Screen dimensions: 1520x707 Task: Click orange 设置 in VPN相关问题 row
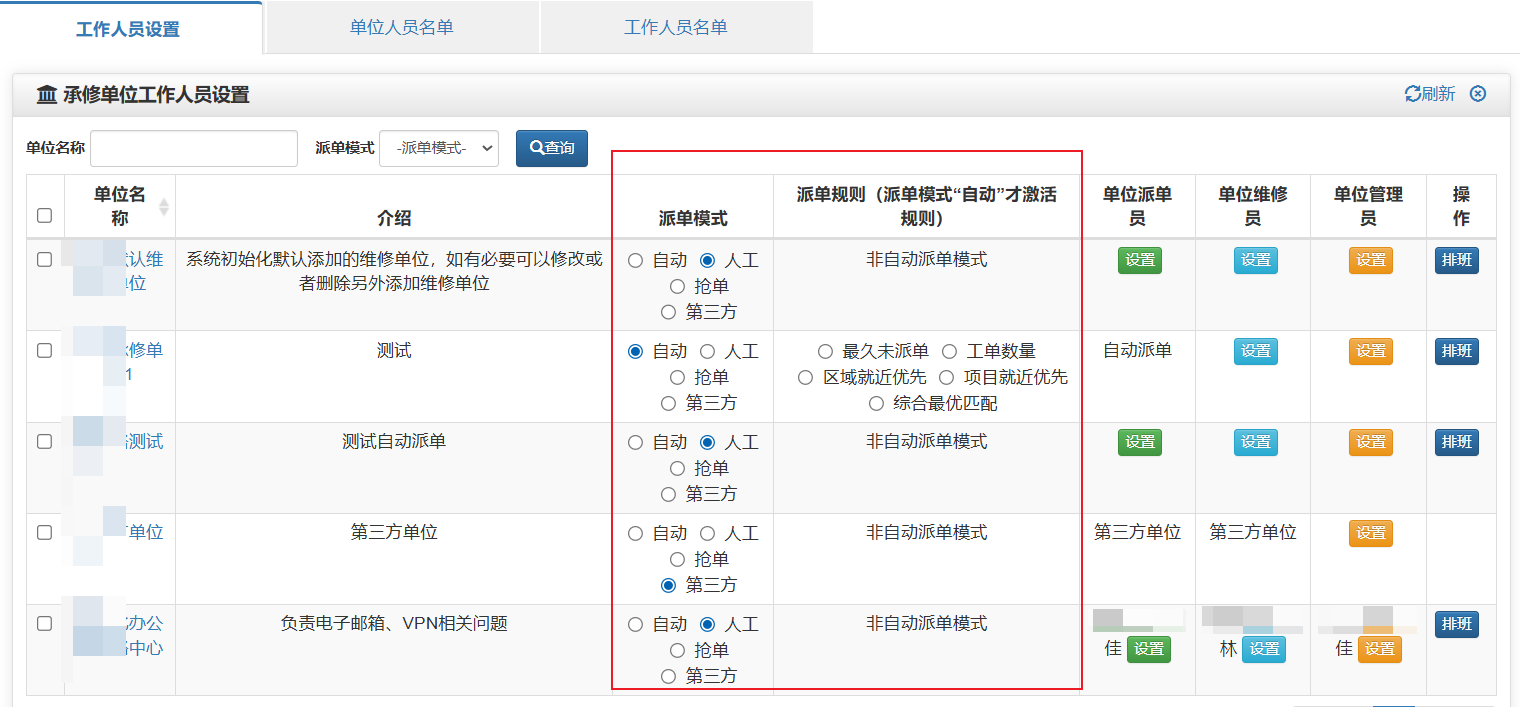point(1380,649)
